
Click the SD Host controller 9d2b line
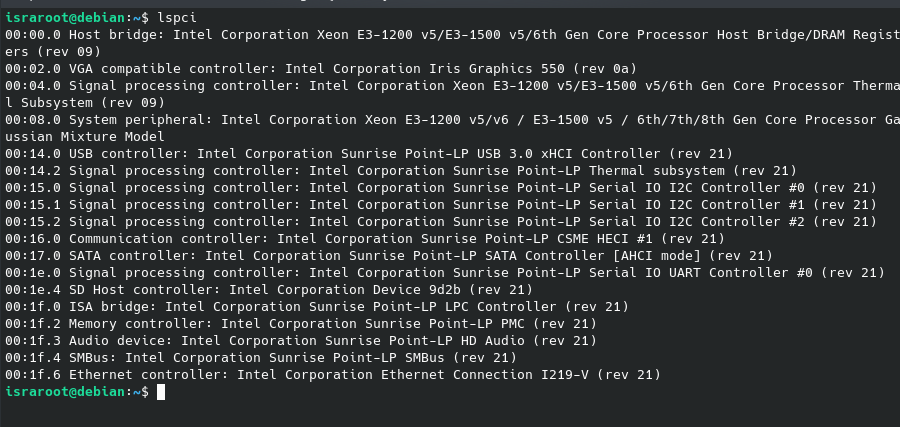coord(269,290)
